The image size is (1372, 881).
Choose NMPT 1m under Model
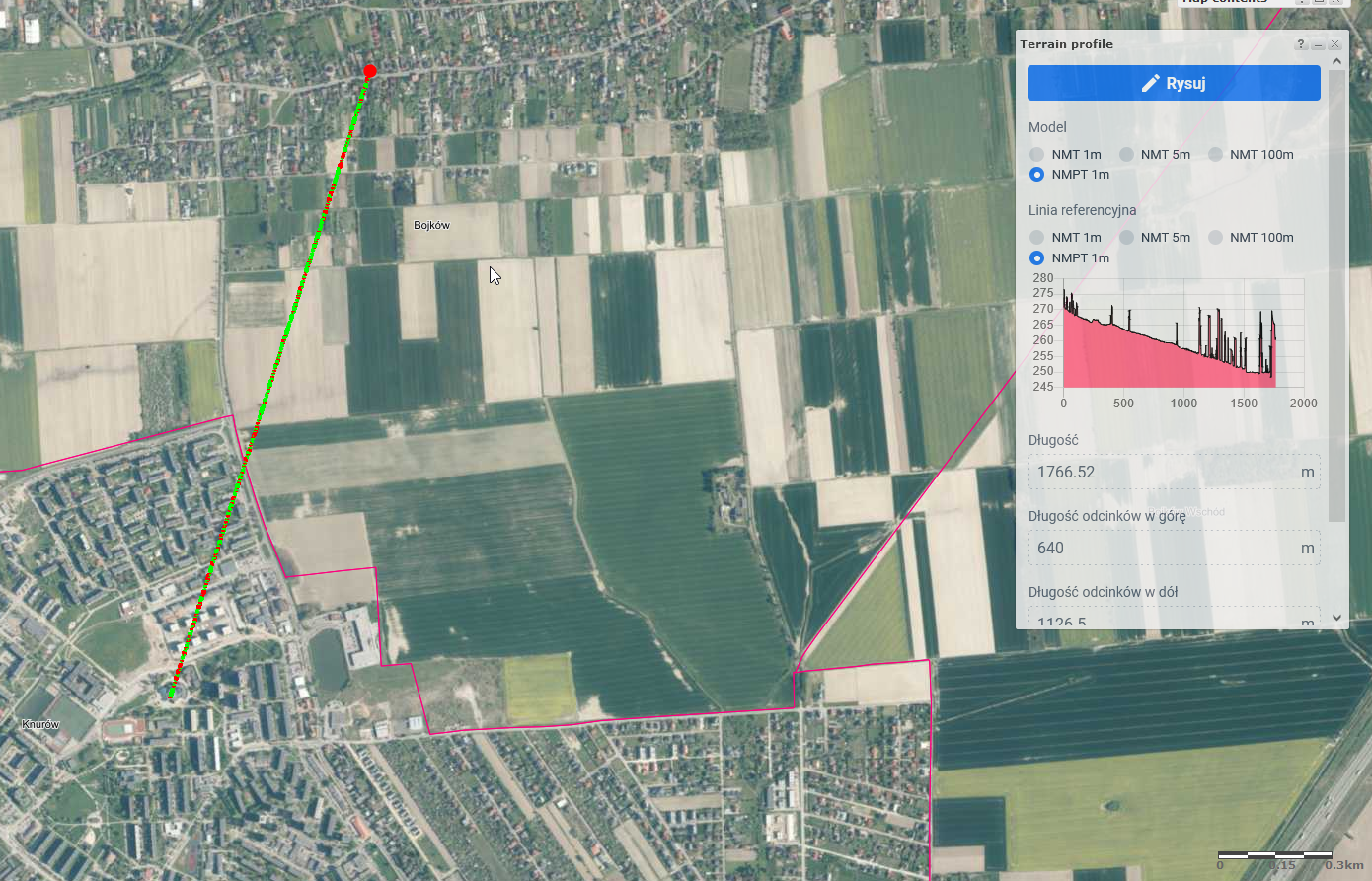coord(1036,175)
